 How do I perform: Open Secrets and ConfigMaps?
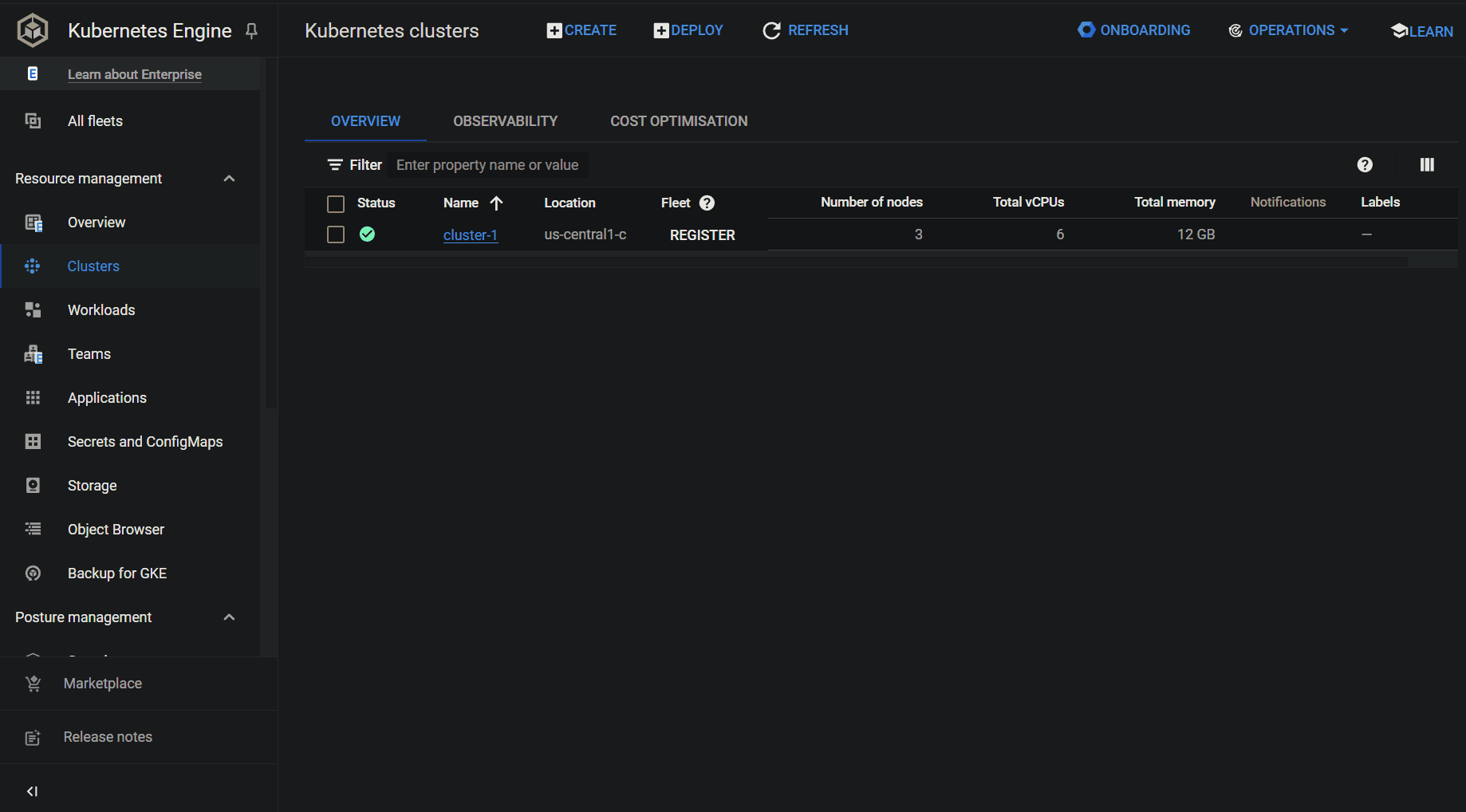[x=144, y=441]
